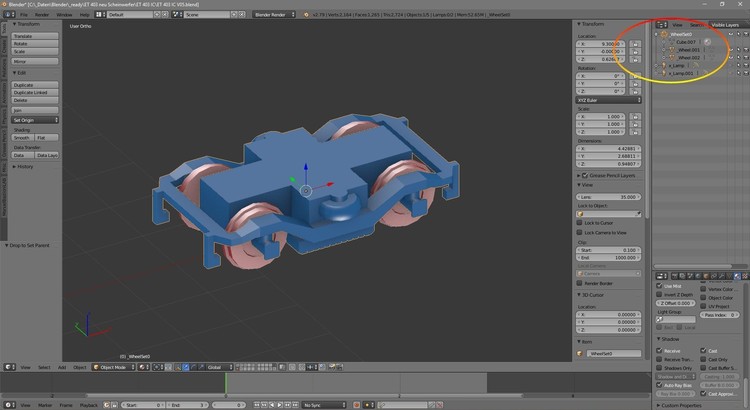This screenshot has height=410, width=750.
Task: Open the viewport shading mode selector
Action: (143, 367)
